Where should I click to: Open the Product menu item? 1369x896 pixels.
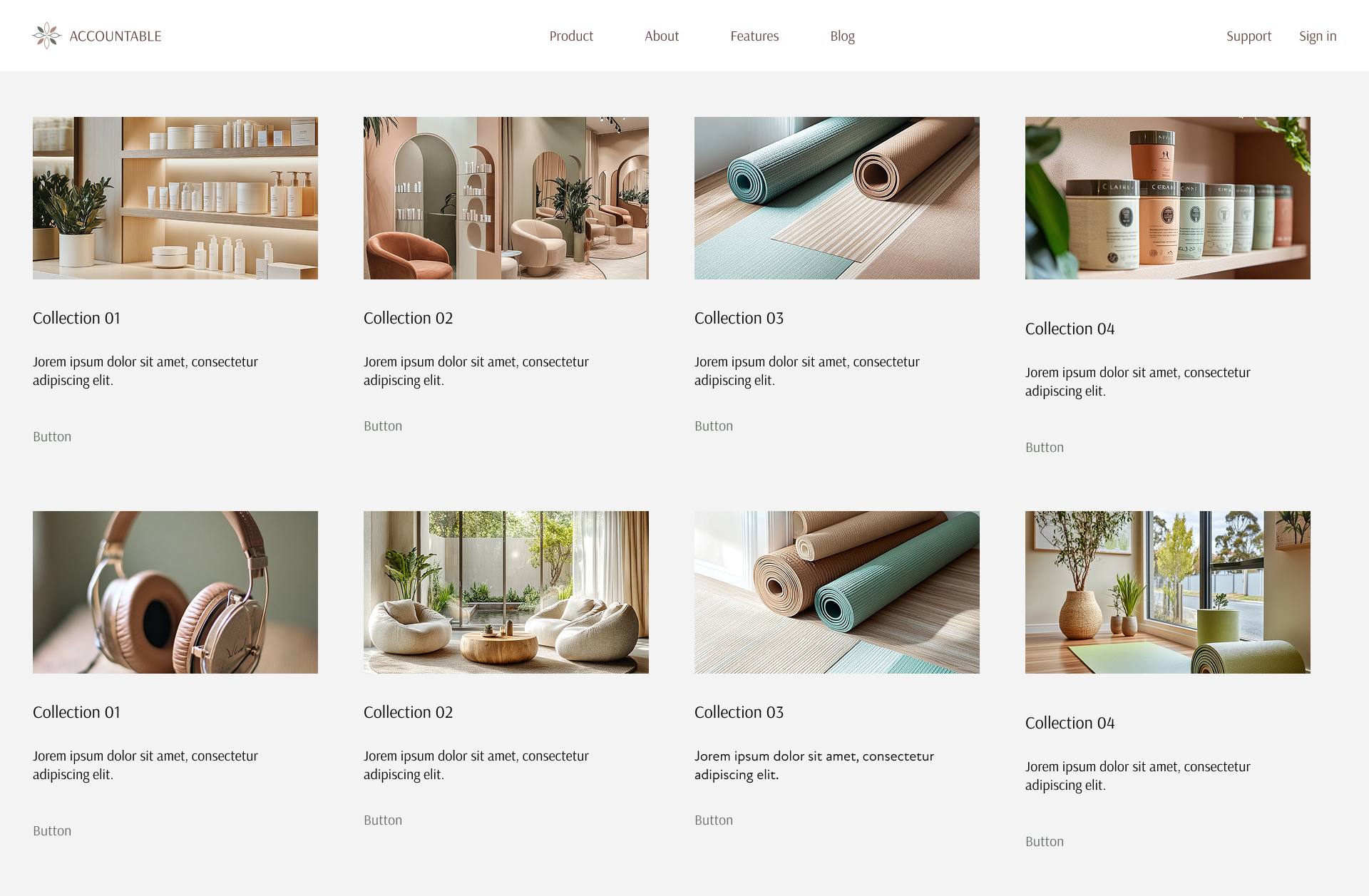(571, 36)
